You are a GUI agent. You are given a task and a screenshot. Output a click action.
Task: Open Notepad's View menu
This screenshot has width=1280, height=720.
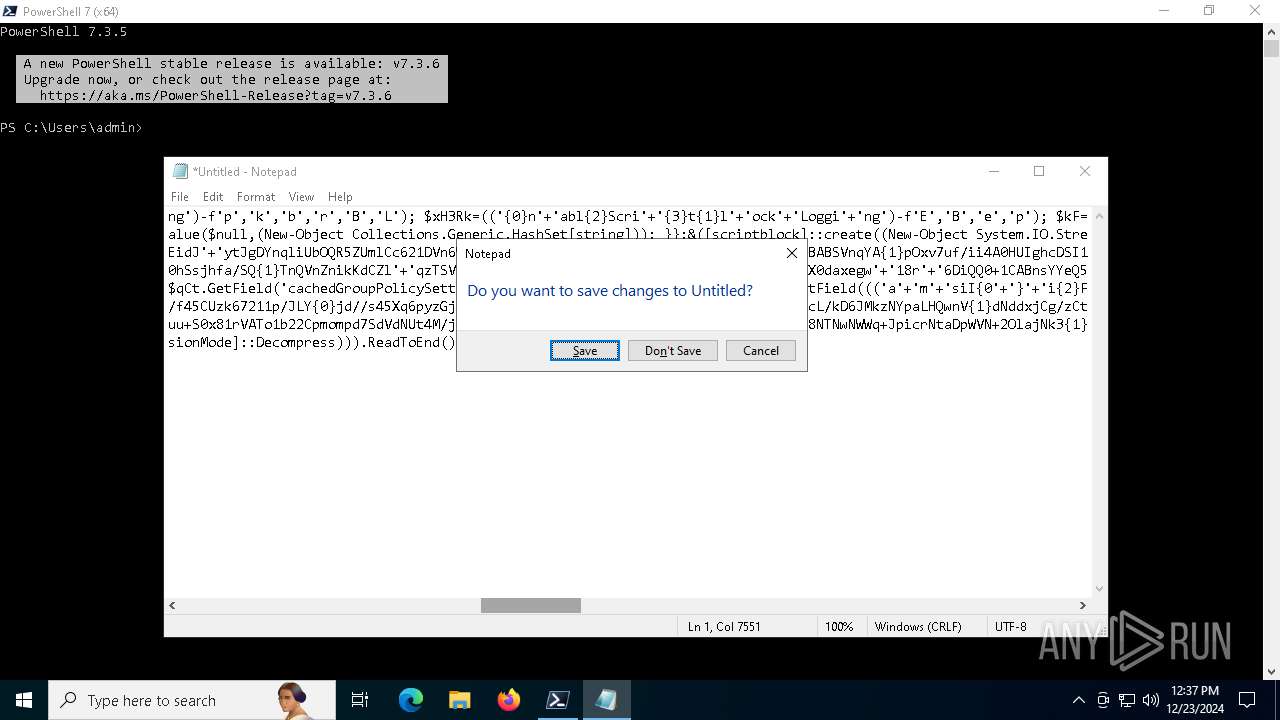pos(301,197)
